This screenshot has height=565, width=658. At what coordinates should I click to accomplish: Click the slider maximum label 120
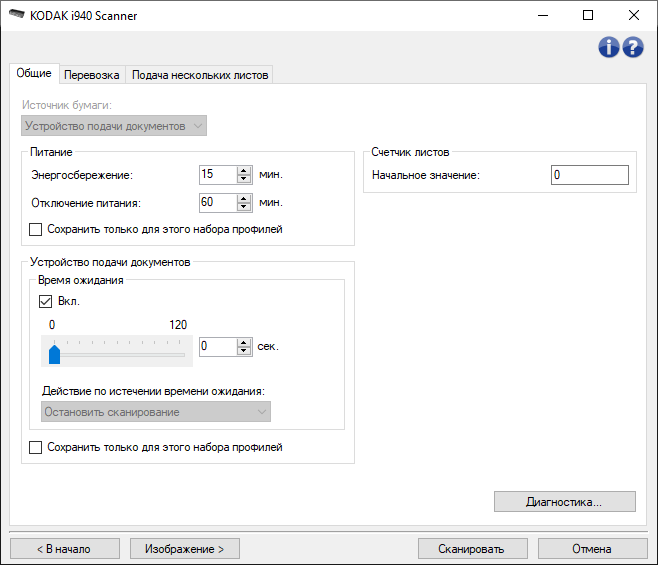click(x=178, y=325)
